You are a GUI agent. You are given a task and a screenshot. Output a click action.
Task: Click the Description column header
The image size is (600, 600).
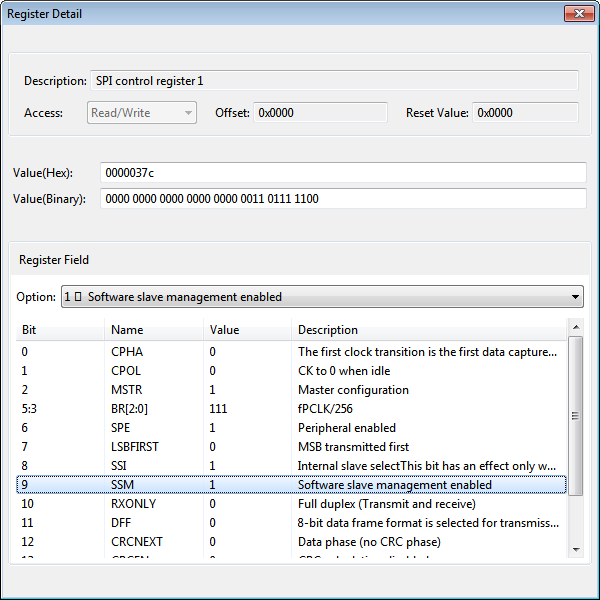coord(429,329)
